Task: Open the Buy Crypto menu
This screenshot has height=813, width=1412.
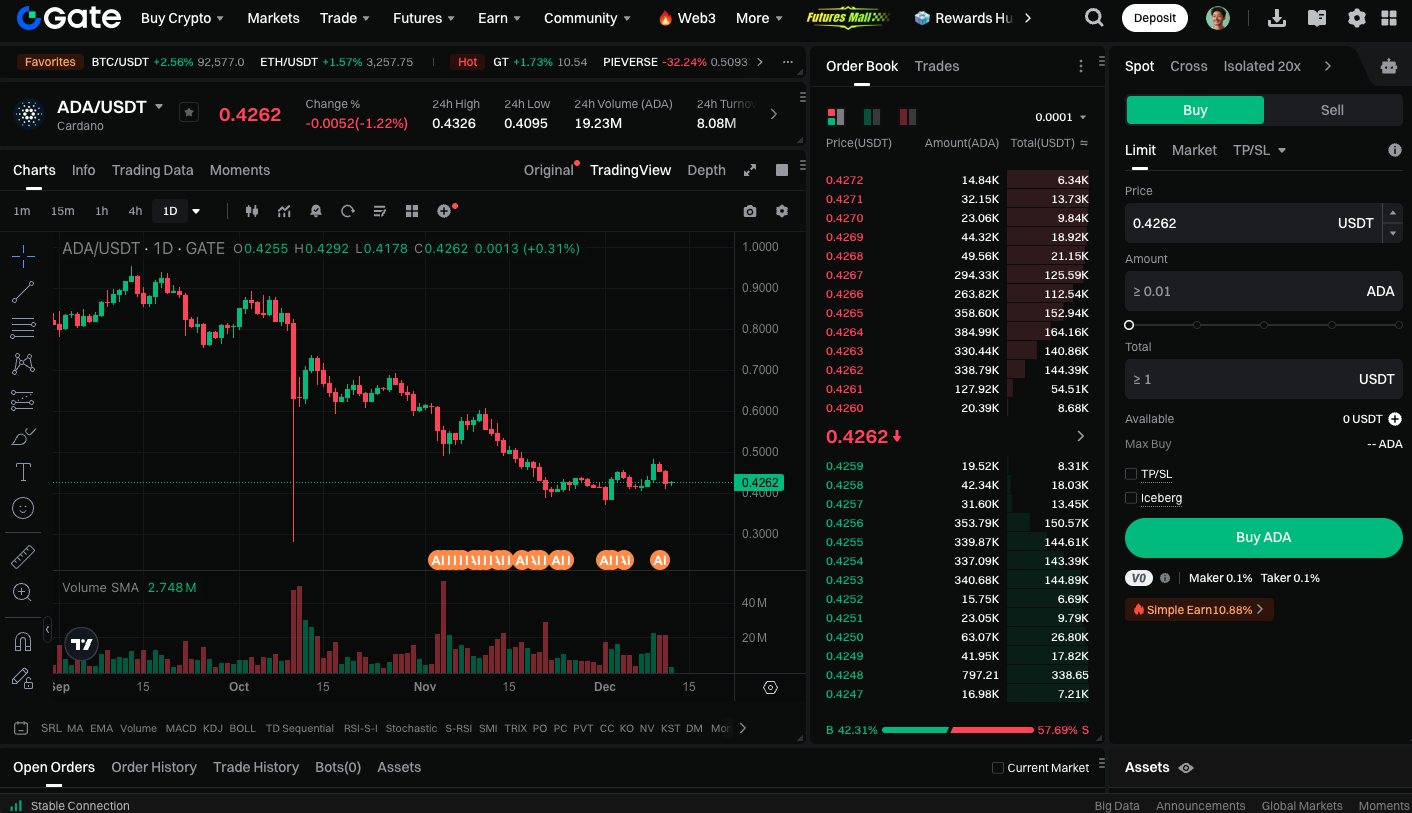Action: point(182,18)
